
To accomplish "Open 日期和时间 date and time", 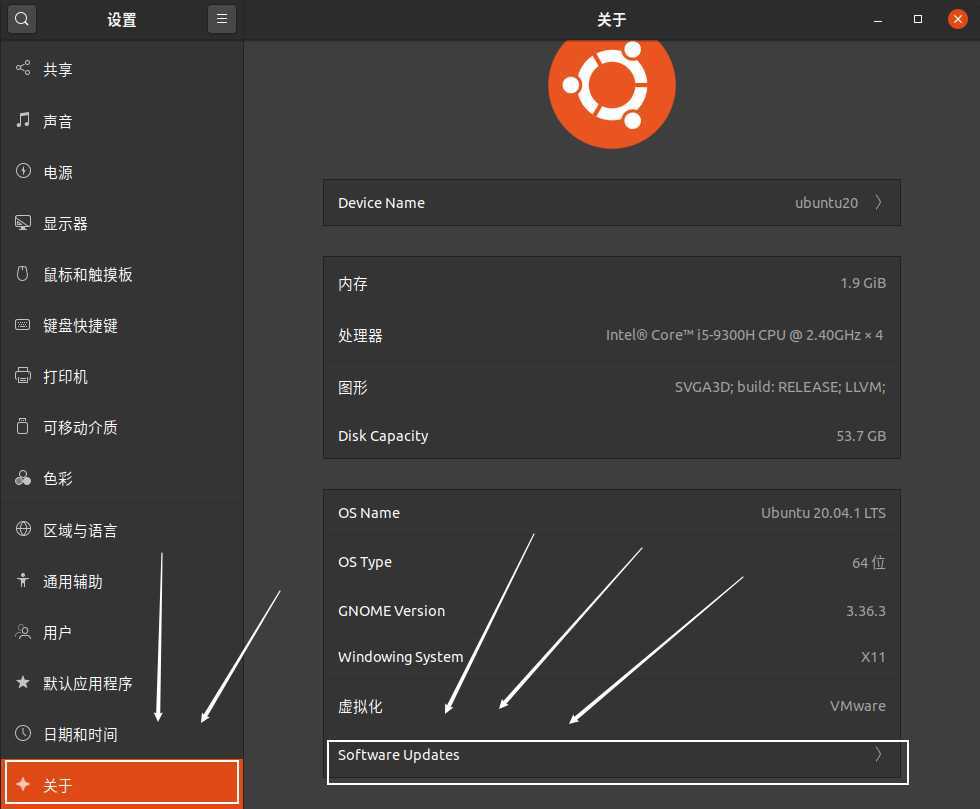I will tap(122, 735).
